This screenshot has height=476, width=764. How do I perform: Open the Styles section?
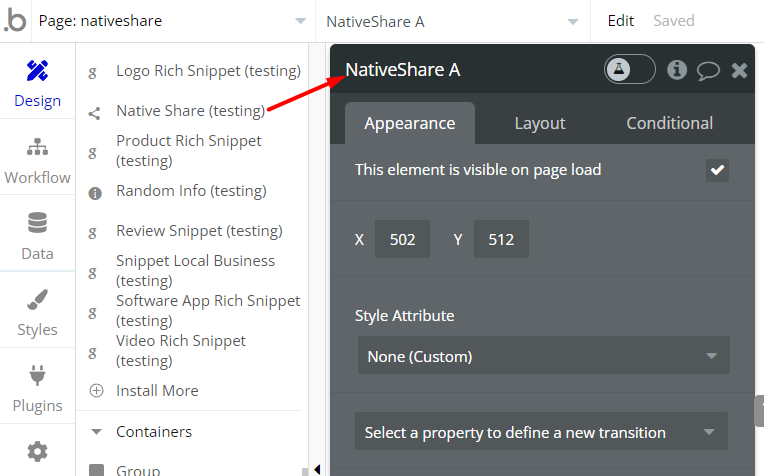pos(37,313)
